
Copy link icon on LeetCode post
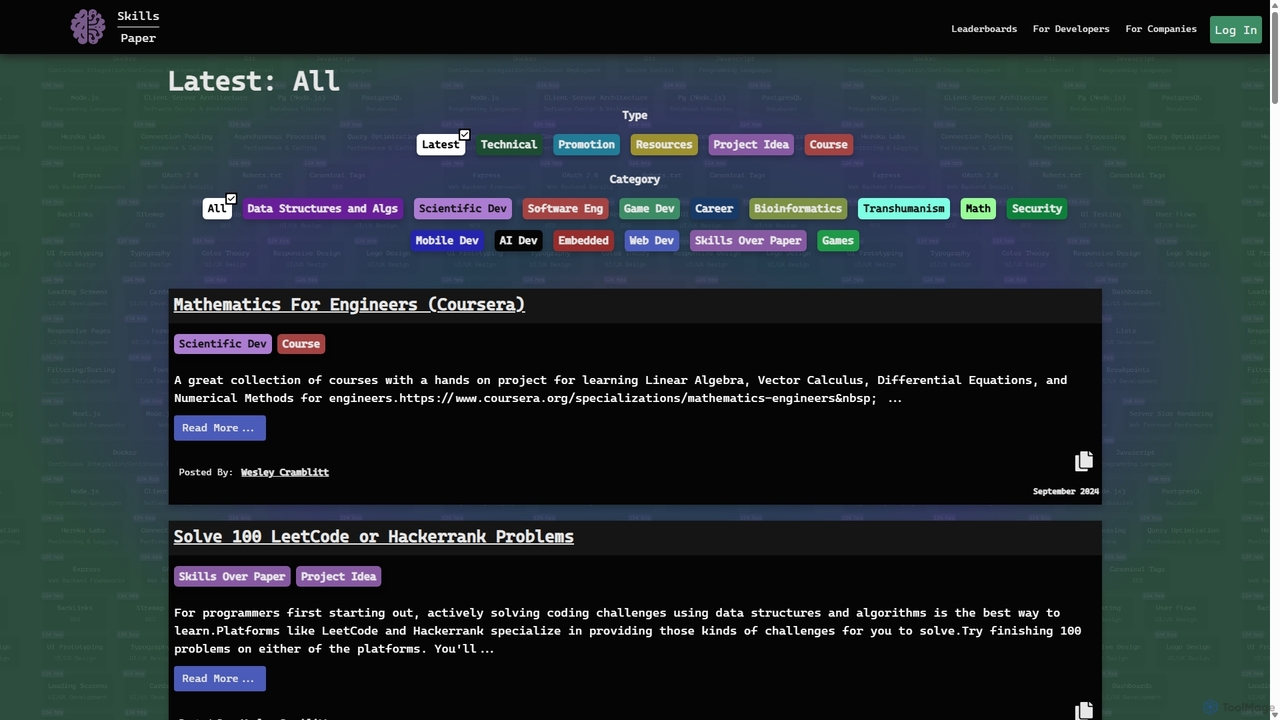(x=1084, y=710)
